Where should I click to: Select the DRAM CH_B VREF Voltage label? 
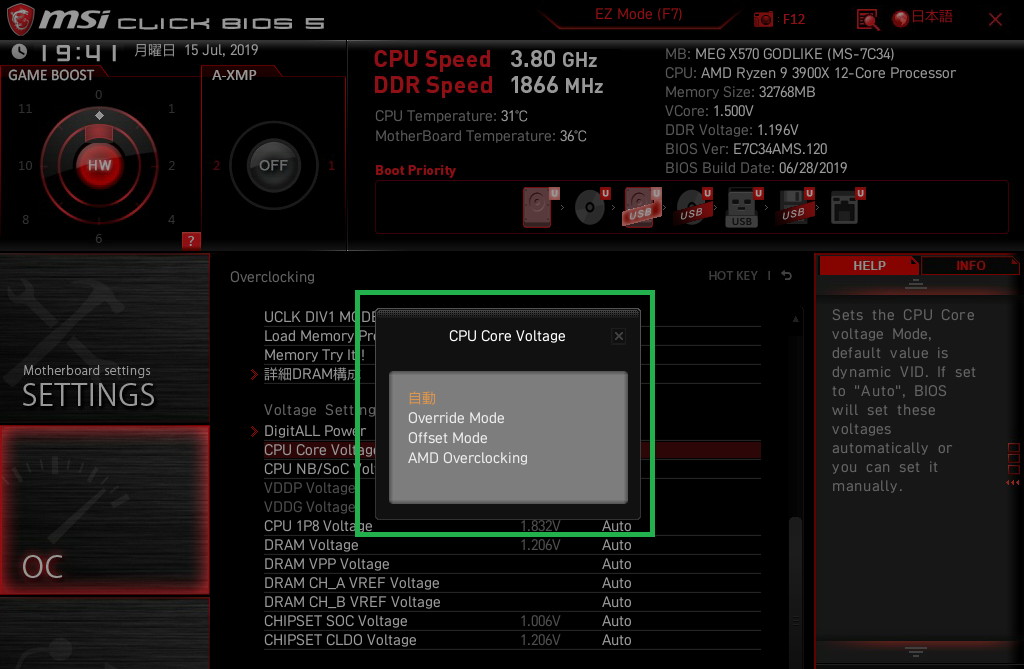tap(352, 602)
